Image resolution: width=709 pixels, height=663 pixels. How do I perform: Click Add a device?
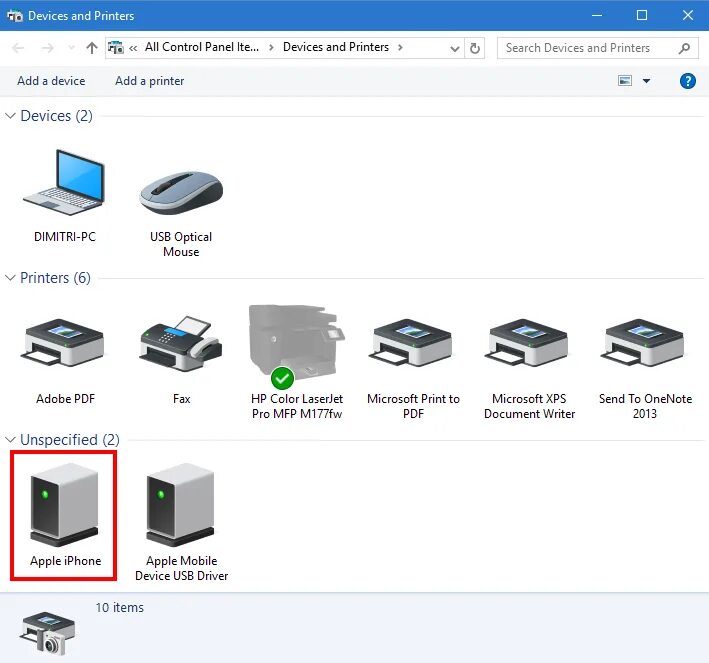51,81
